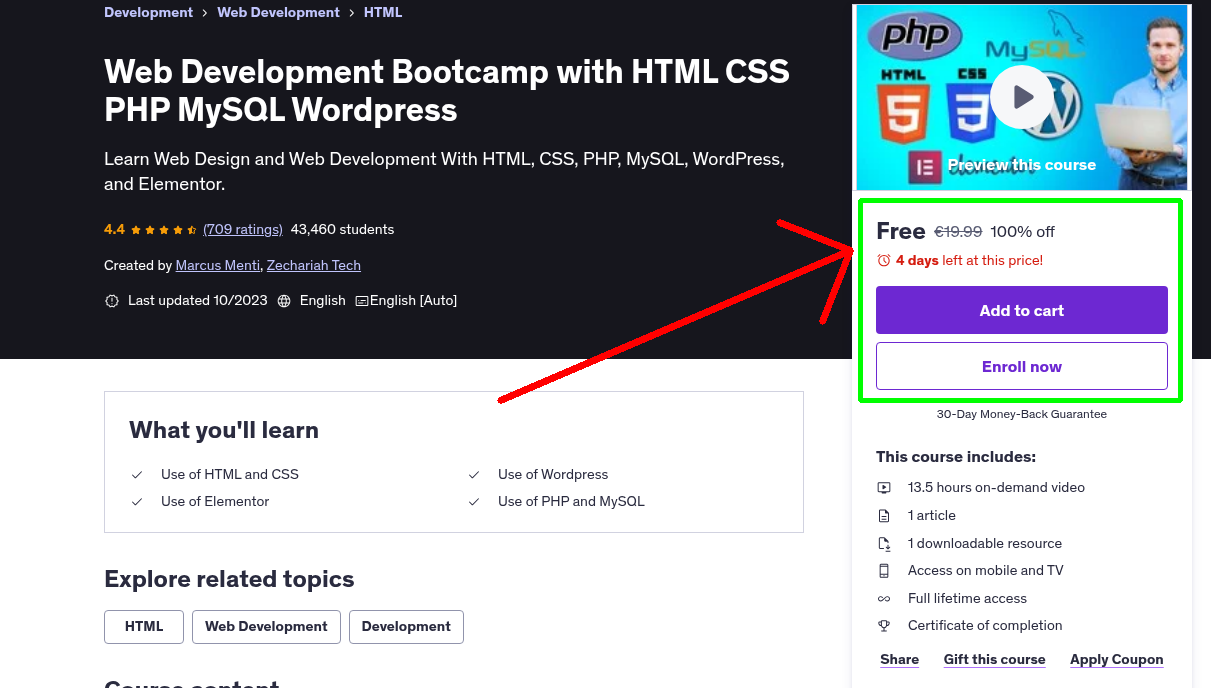Click 'English [Auto]' captions text
This screenshot has height=688, width=1211.
413,301
